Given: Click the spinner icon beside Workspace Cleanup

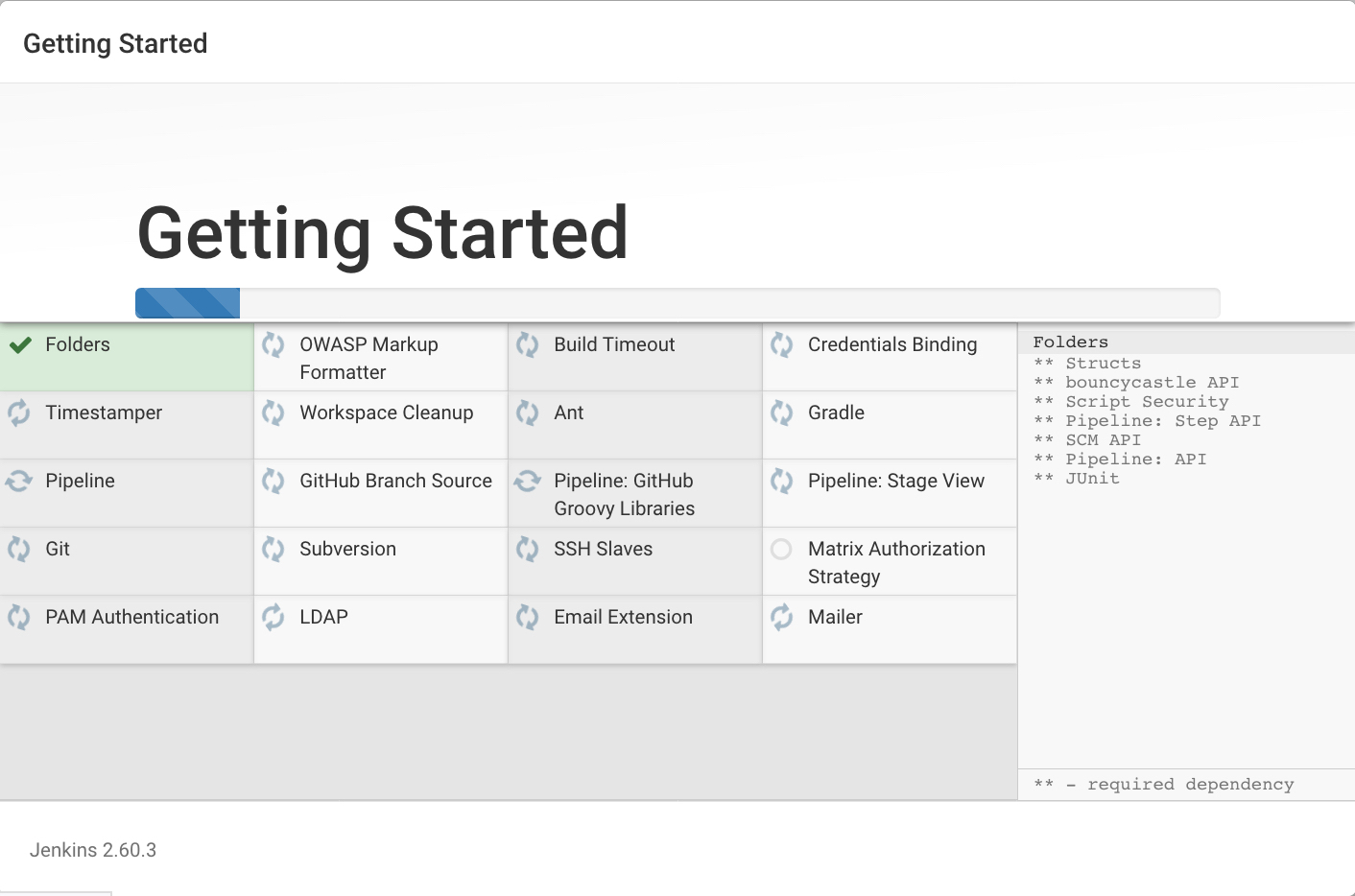Looking at the screenshot, I should tap(273, 413).
